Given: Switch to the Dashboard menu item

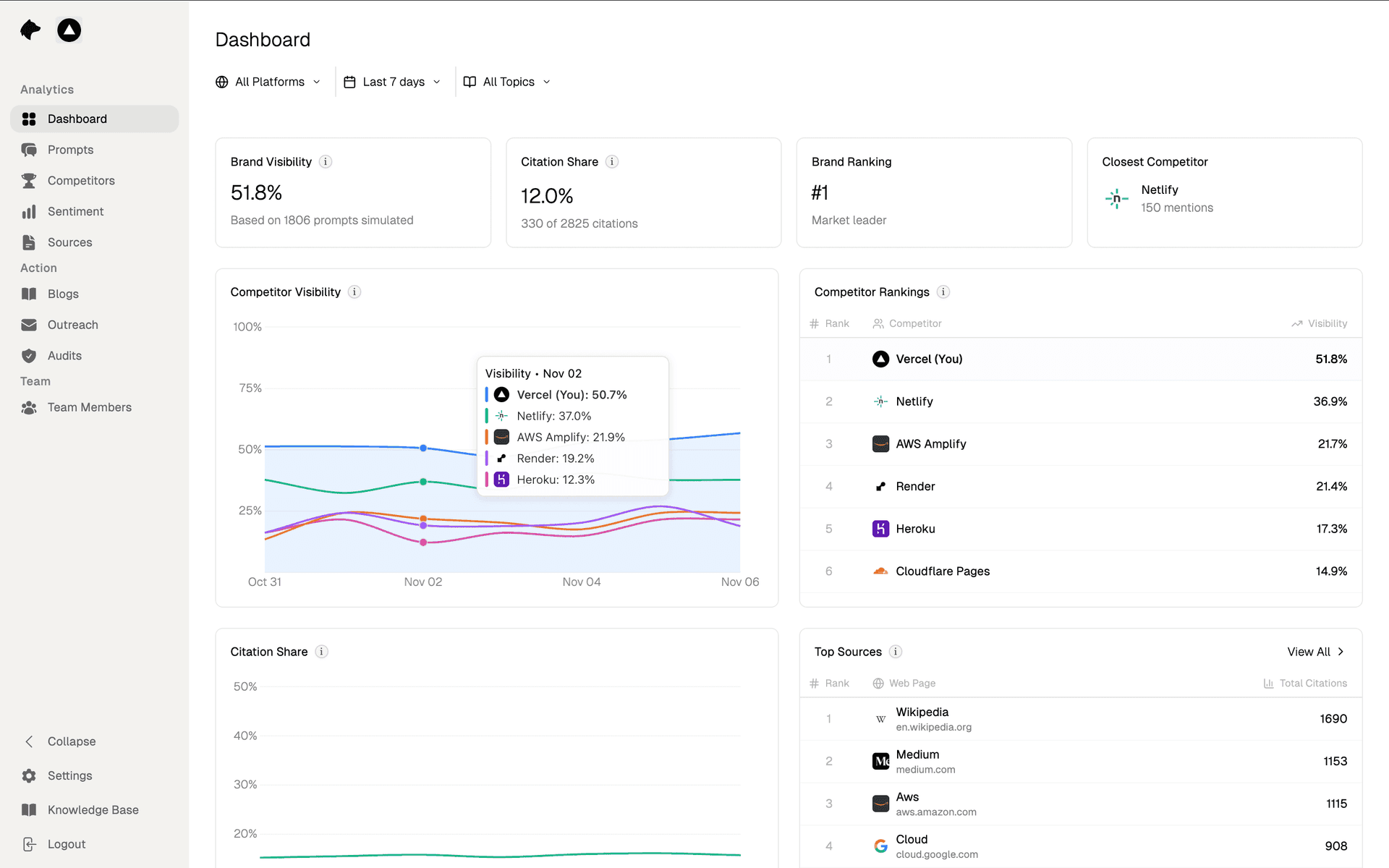Looking at the screenshot, I should tap(77, 119).
